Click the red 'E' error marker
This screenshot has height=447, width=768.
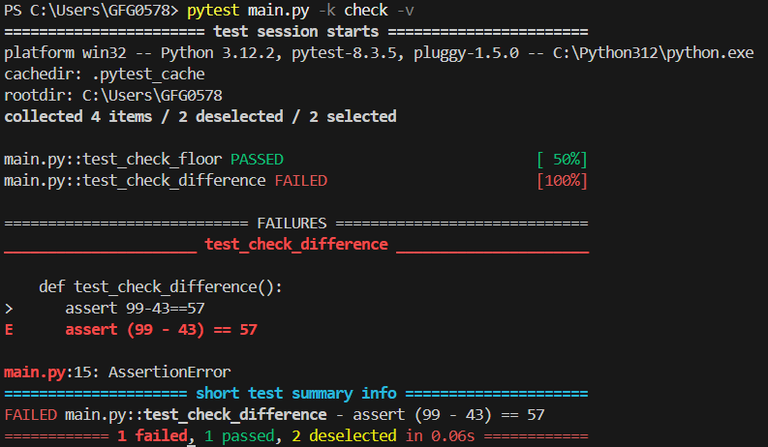(8, 329)
